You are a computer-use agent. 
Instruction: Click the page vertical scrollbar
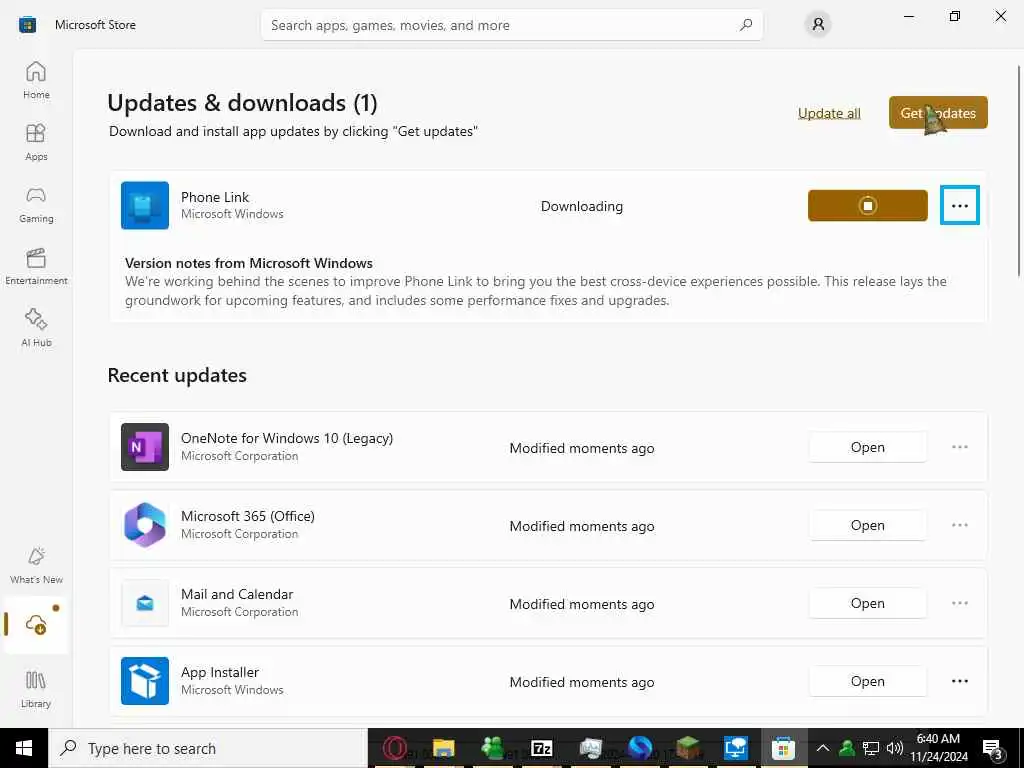click(x=1019, y=171)
